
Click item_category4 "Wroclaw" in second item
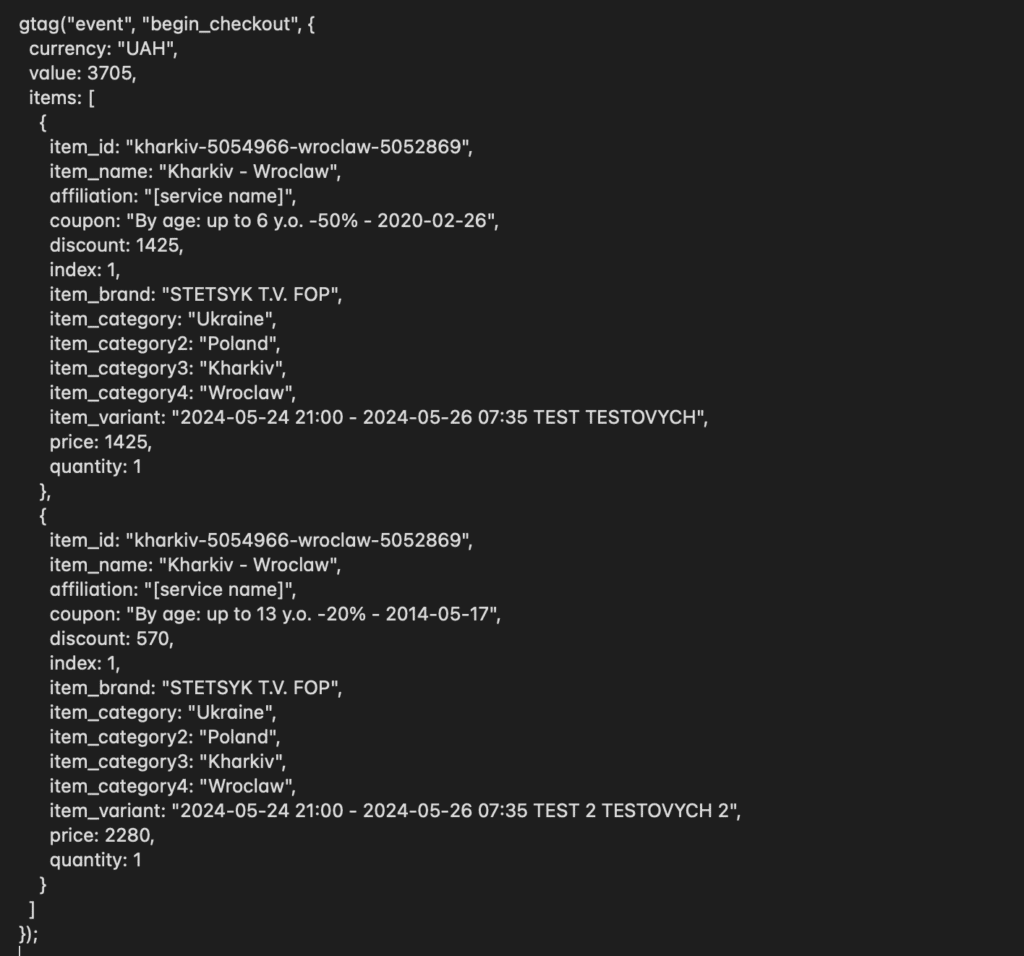(245, 786)
